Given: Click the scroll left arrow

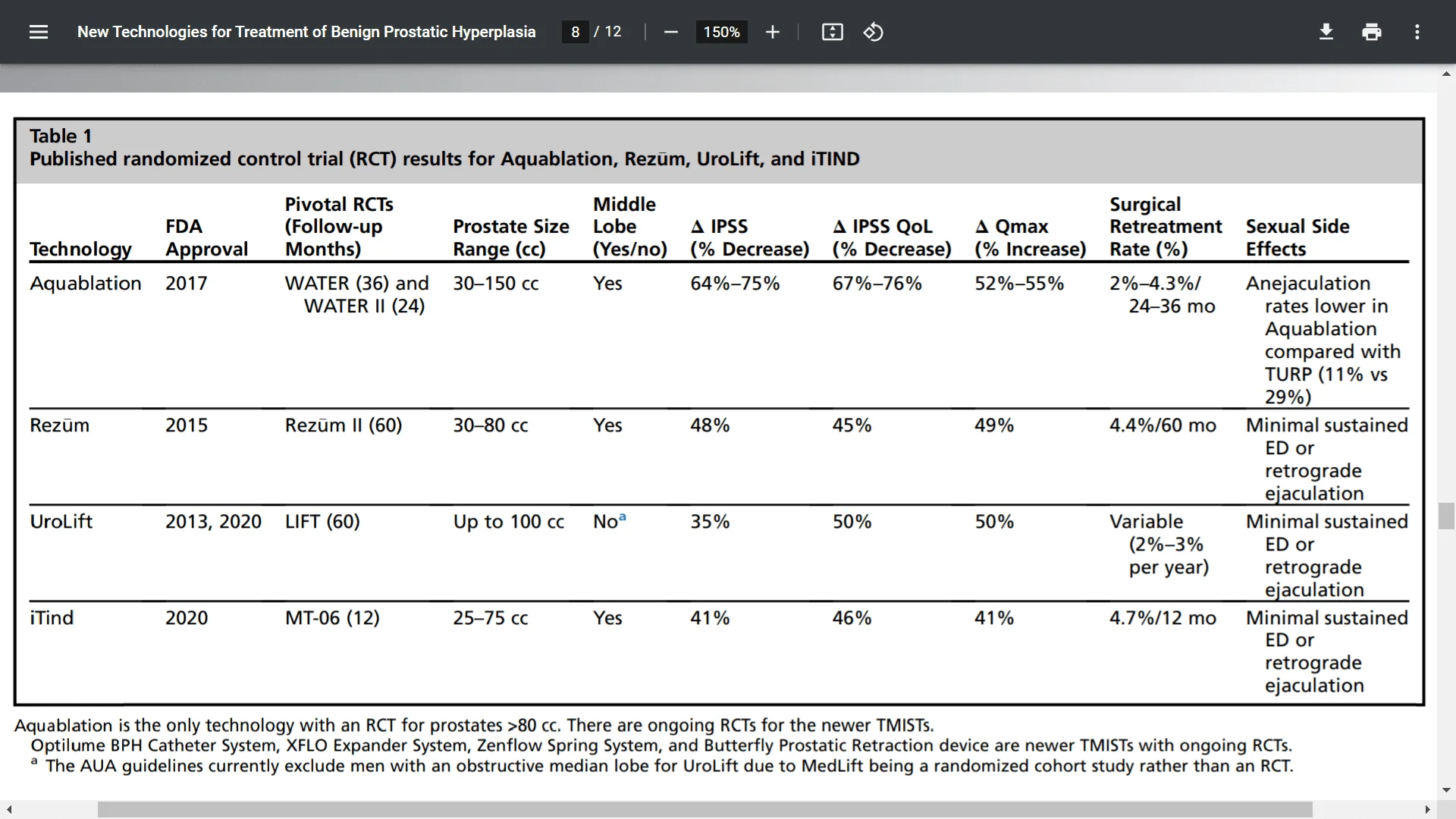Looking at the screenshot, I should 8,810.
